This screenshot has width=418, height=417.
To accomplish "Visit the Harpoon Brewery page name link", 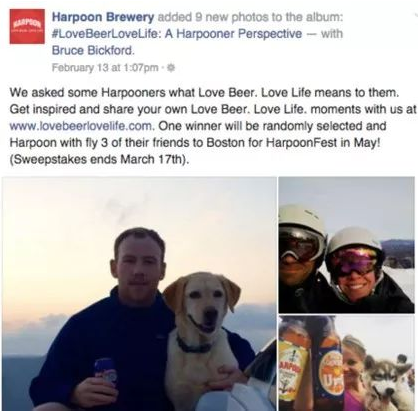I will (x=103, y=17).
